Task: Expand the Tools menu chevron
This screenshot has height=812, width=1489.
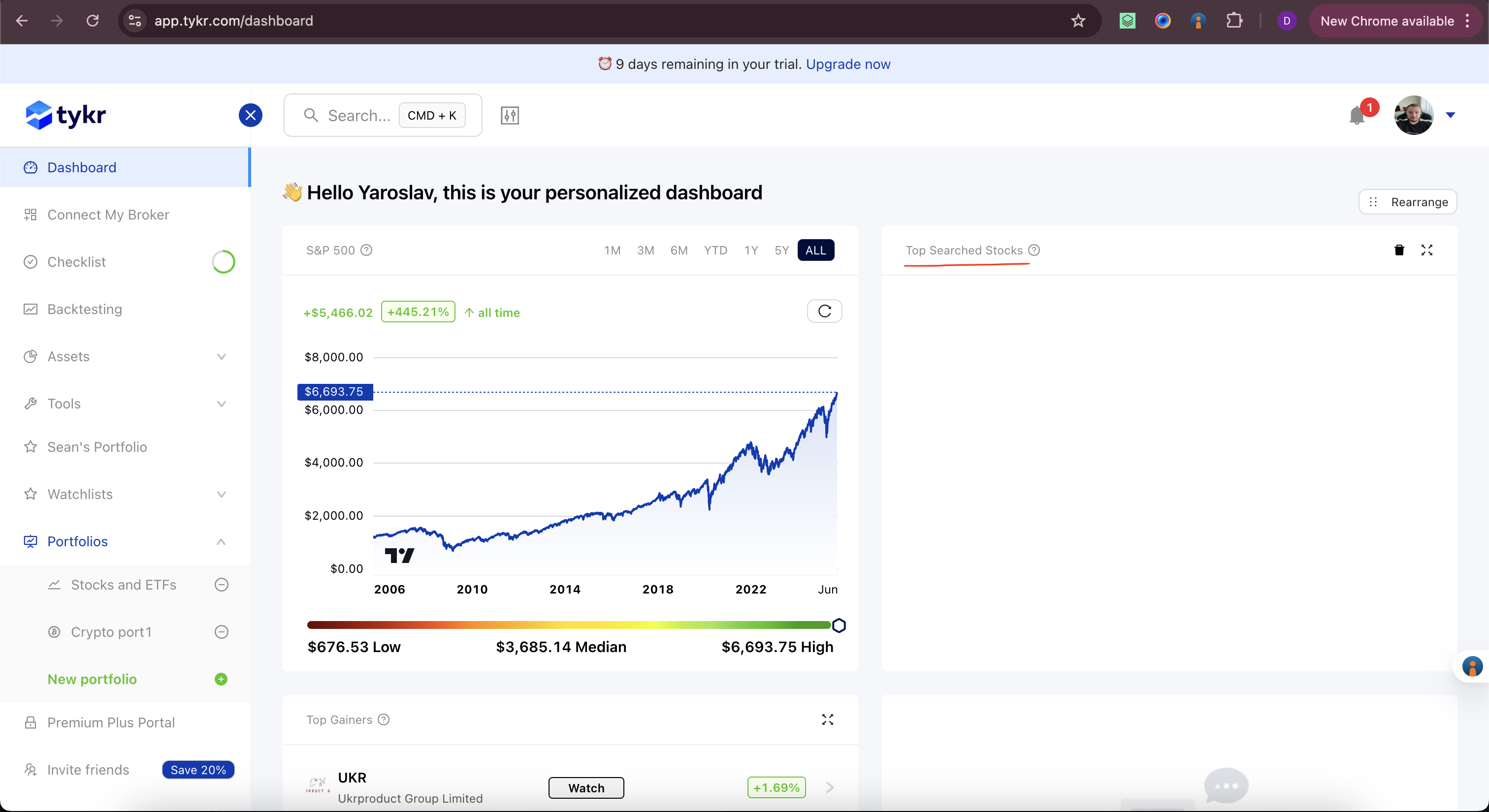Action: [x=222, y=404]
